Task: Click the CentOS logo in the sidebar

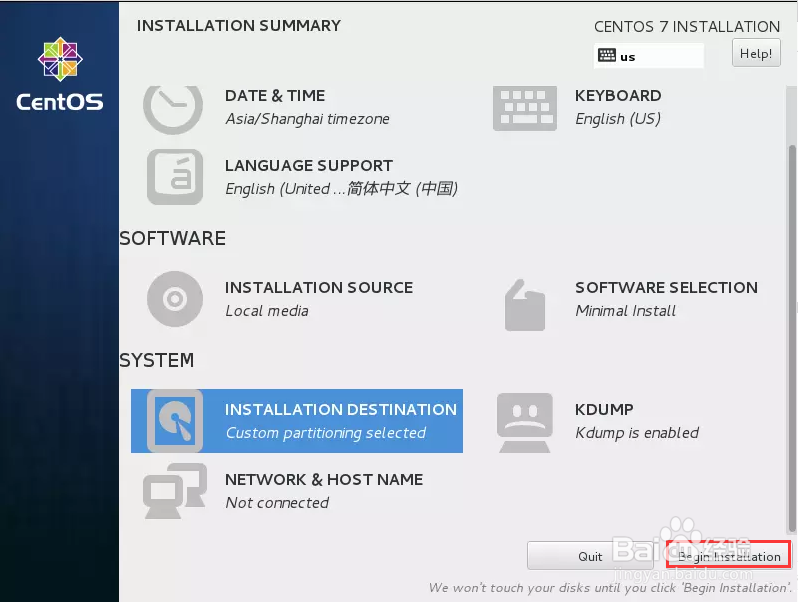Action: 60,74
